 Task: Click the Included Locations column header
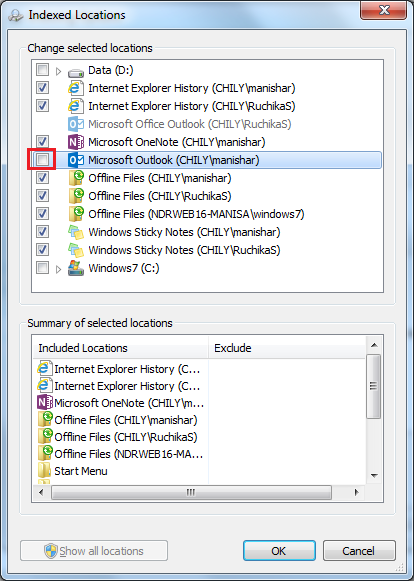[x=121, y=348]
